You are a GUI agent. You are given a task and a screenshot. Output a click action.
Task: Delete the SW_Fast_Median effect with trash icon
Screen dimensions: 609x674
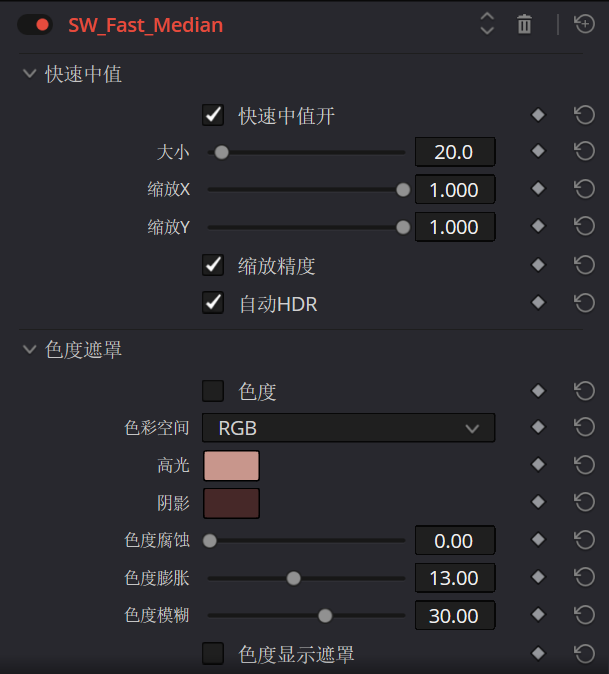click(524, 25)
